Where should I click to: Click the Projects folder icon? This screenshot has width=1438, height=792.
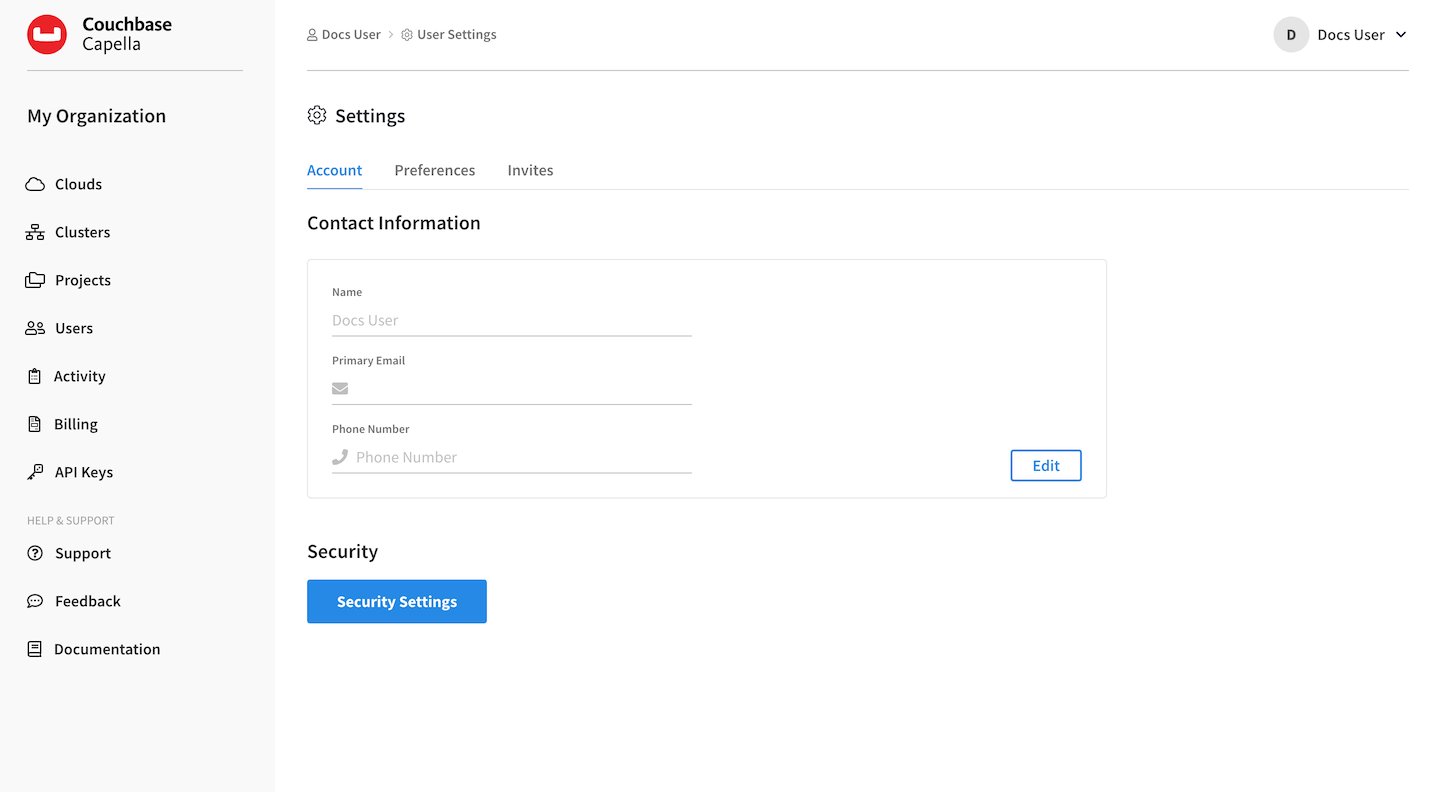[36, 280]
